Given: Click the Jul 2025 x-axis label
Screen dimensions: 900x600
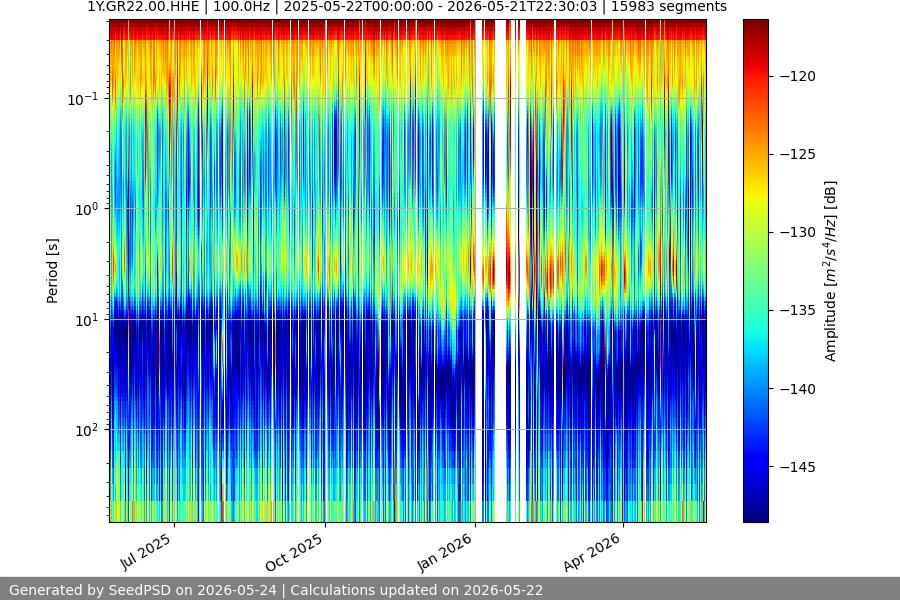Looking at the screenshot, I should (145, 552).
